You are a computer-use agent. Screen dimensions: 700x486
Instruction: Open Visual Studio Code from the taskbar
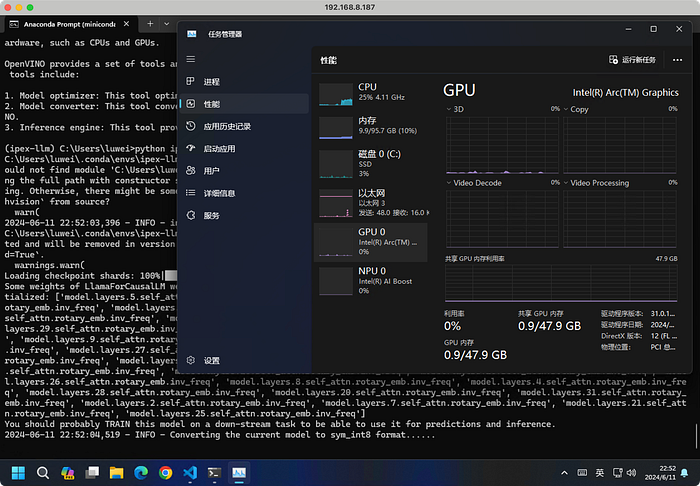point(190,473)
